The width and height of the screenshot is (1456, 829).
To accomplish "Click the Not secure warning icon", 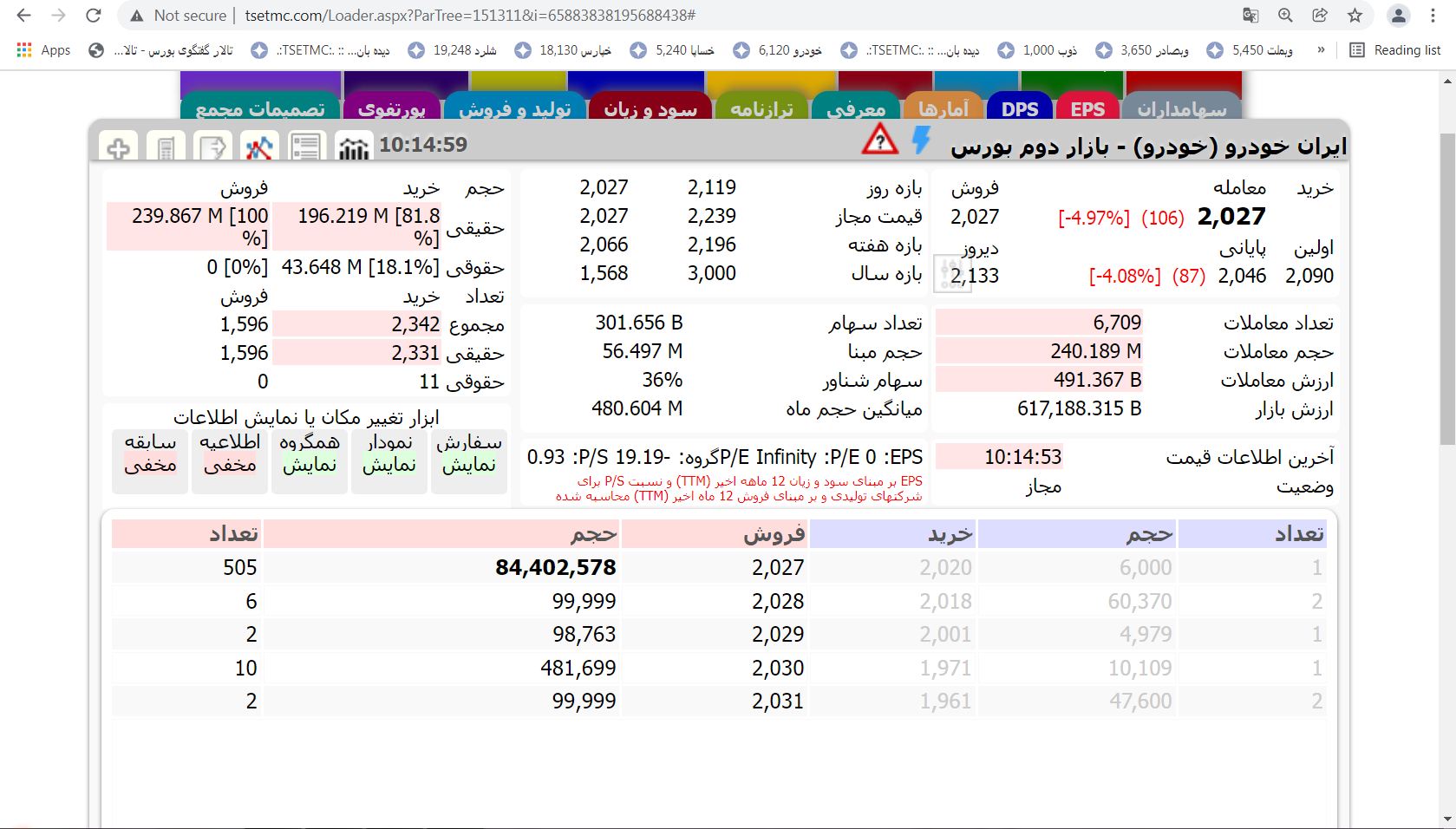I will (x=136, y=16).
